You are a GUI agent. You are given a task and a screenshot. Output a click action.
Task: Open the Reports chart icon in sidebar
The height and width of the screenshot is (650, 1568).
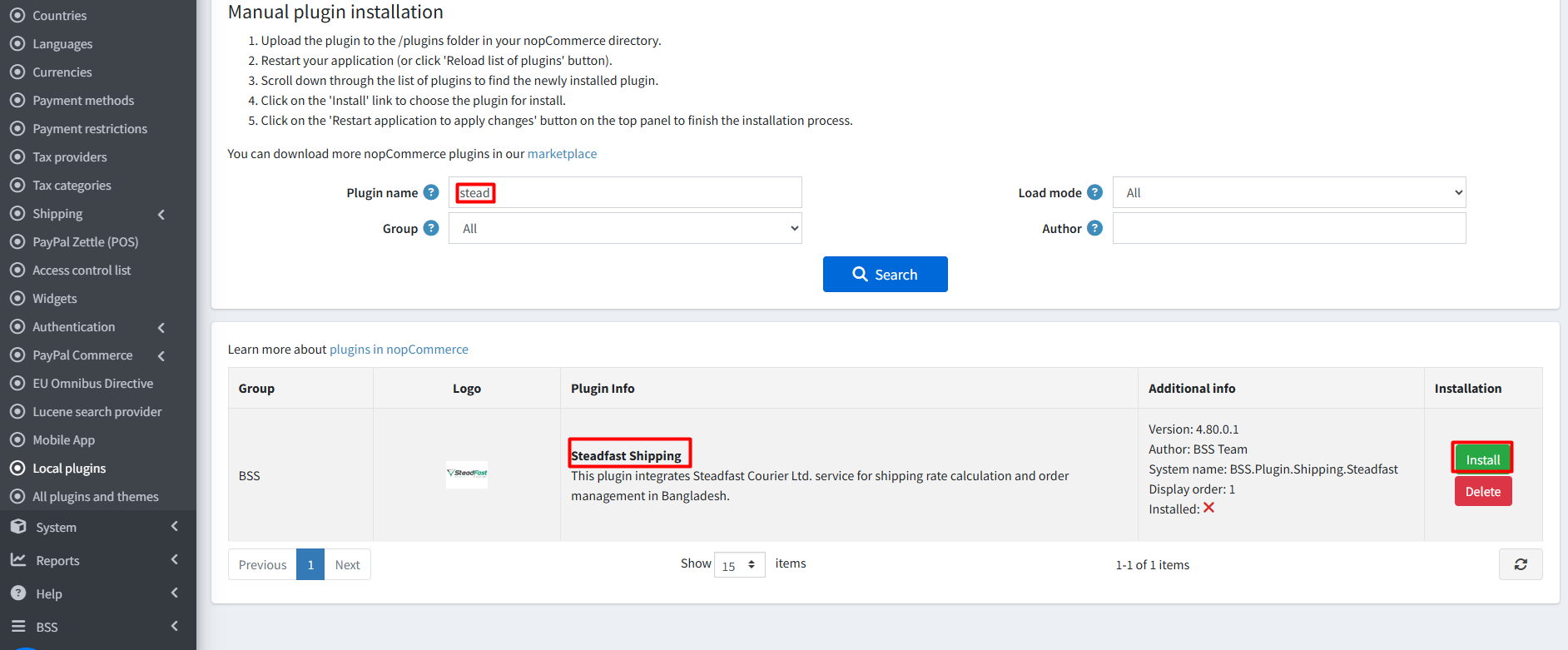point(18,560)
